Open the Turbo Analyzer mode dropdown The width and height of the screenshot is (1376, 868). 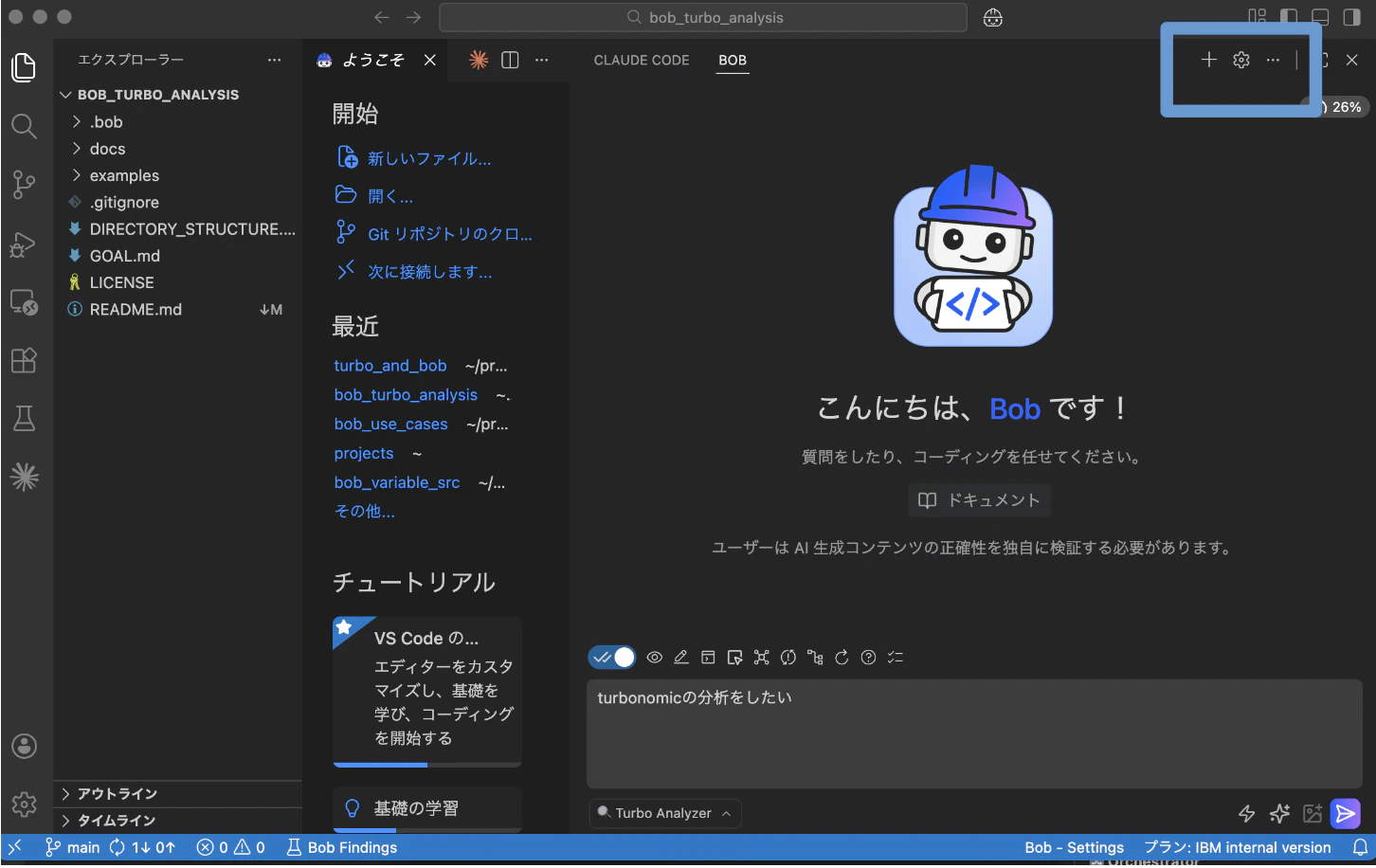(x=665, y=813)
